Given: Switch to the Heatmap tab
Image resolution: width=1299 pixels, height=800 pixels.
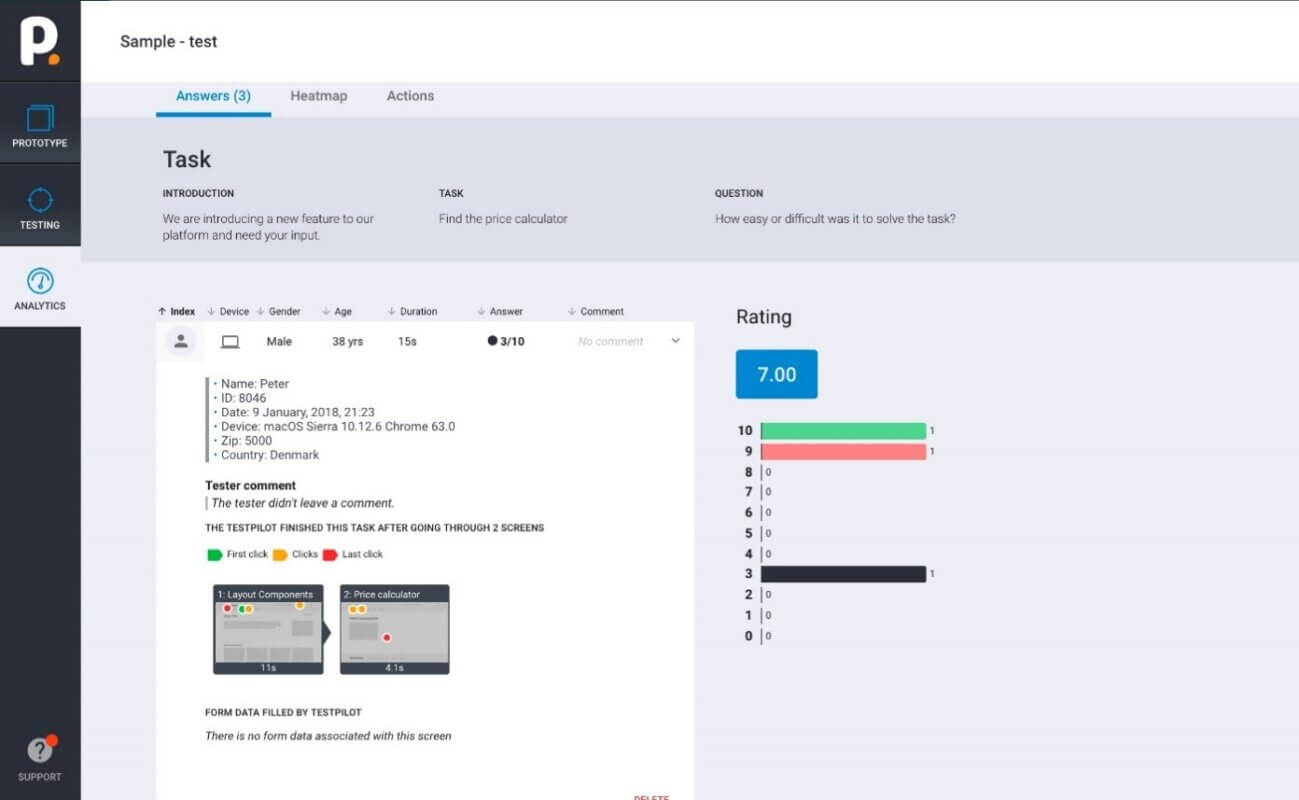Looking at the screenshot, I should point(318,96).
